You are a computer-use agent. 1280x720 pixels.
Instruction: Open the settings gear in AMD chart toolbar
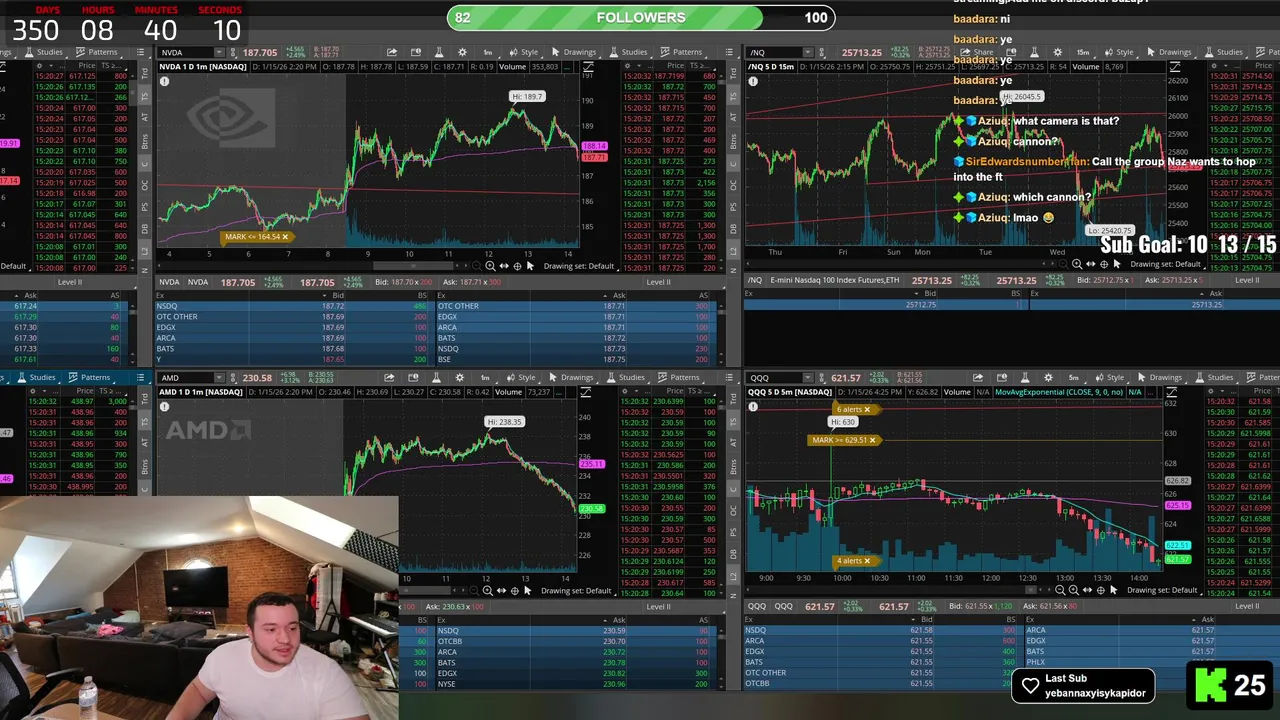(460, 377)
